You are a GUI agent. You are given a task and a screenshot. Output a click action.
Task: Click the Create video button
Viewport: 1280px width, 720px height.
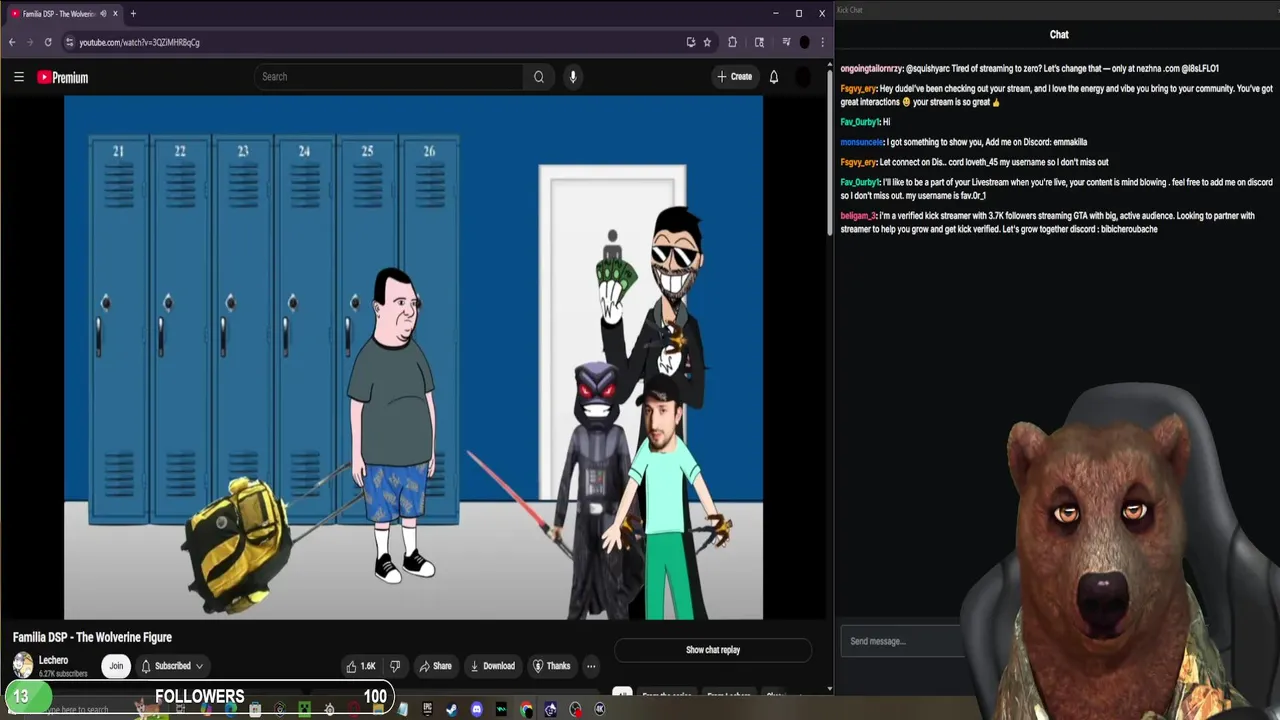[x=734, y=77]
